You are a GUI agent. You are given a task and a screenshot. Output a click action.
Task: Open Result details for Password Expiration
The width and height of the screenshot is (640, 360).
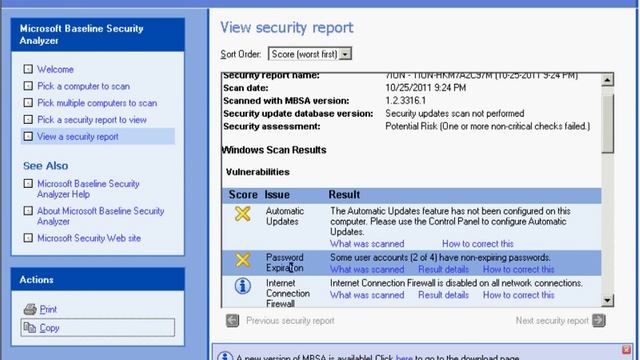[443, 269]
